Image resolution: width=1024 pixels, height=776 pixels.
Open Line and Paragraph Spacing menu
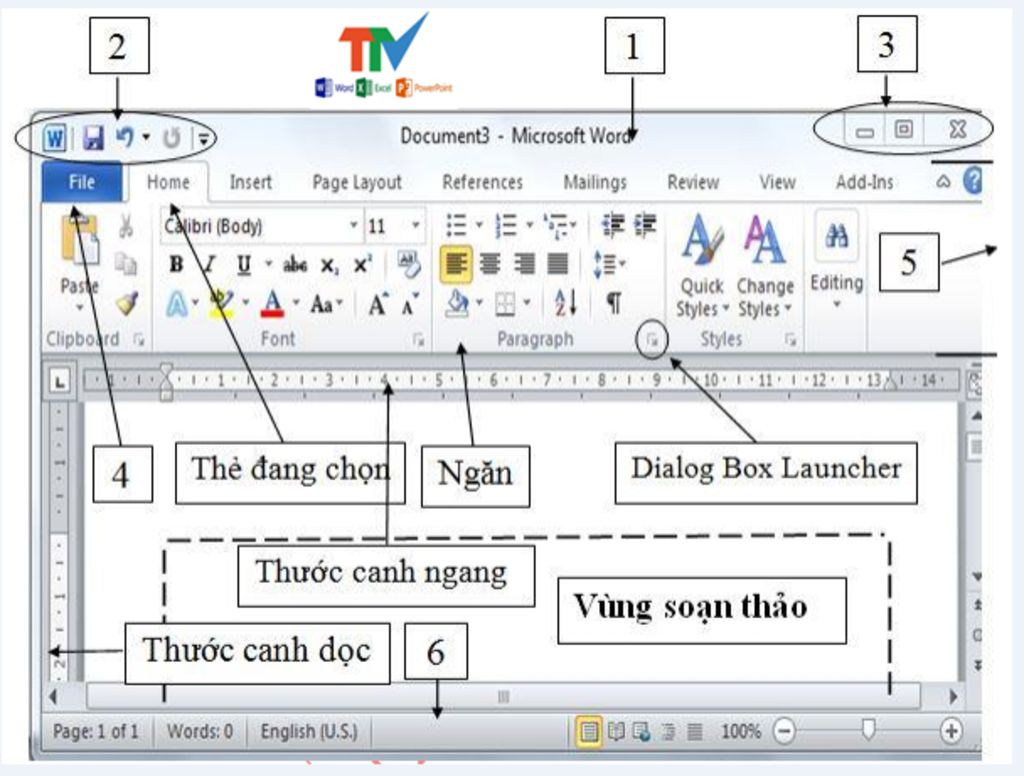pyautogui.click(x=609, y=265)
